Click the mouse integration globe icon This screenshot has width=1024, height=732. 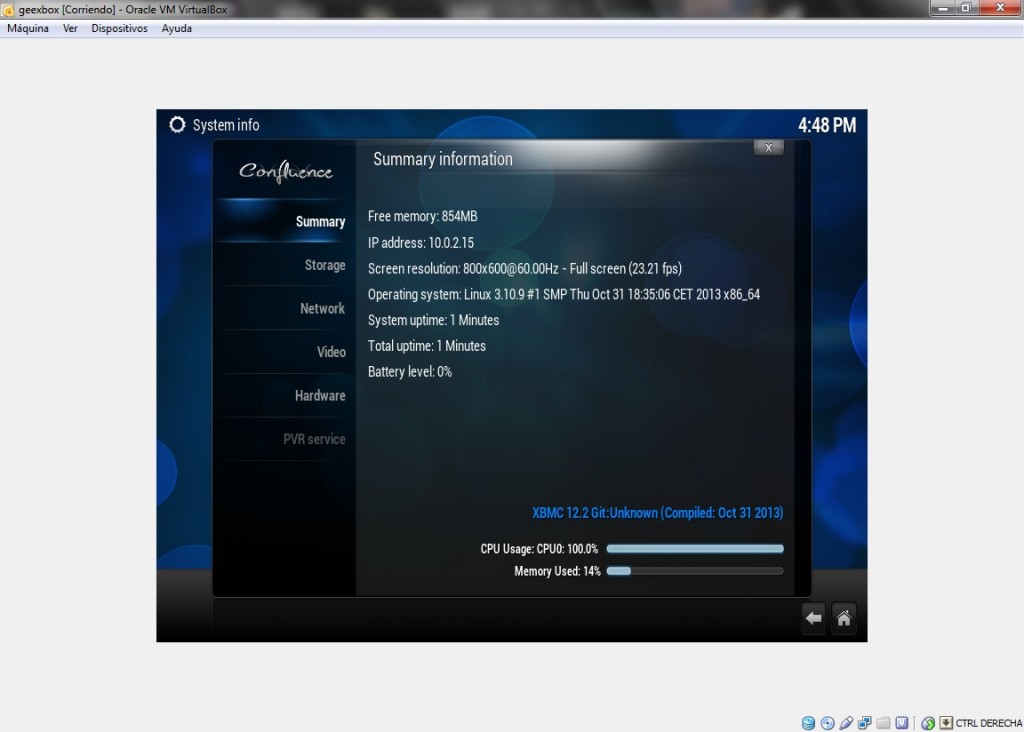point(928,723)
